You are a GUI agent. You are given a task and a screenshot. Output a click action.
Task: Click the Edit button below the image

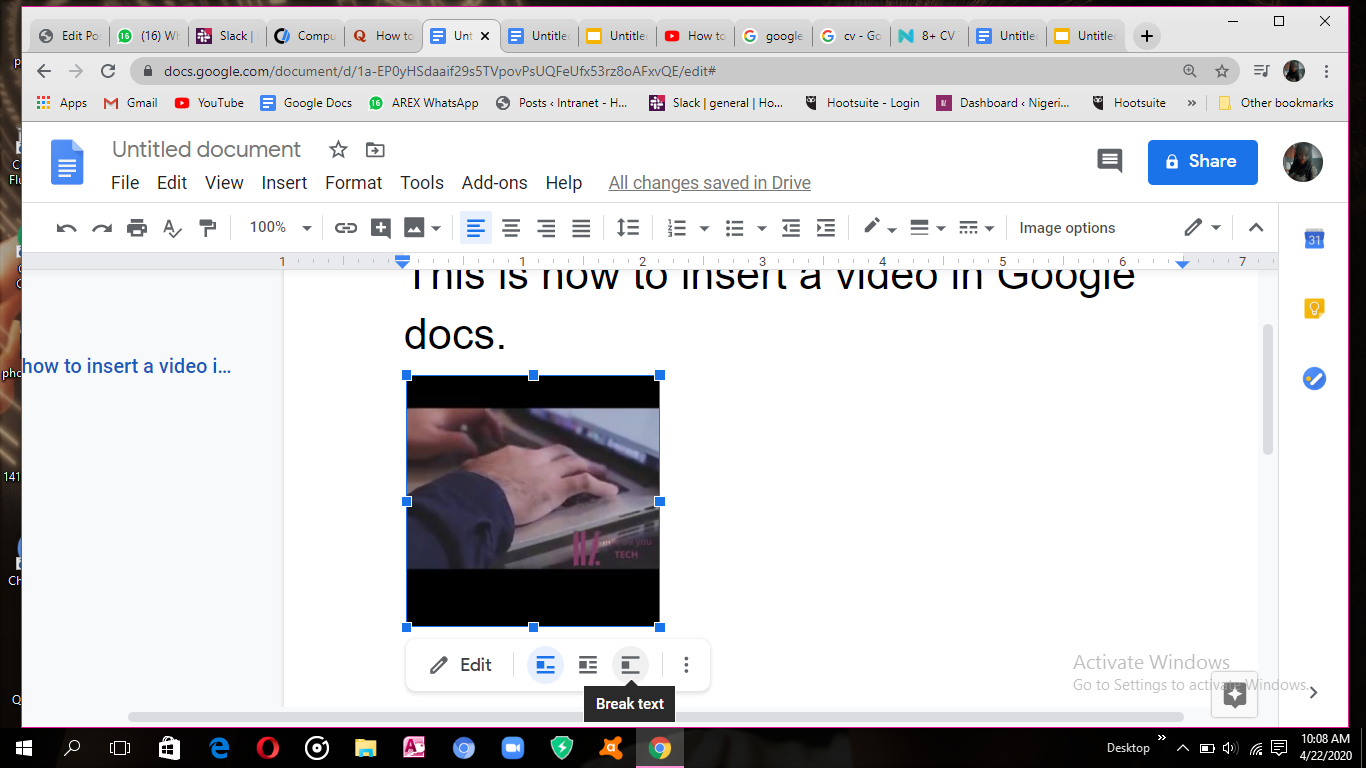point(461,665)
